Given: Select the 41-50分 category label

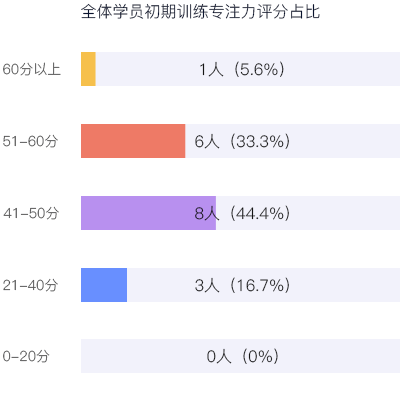Looking at the screenshot, I should click(31, 213).
